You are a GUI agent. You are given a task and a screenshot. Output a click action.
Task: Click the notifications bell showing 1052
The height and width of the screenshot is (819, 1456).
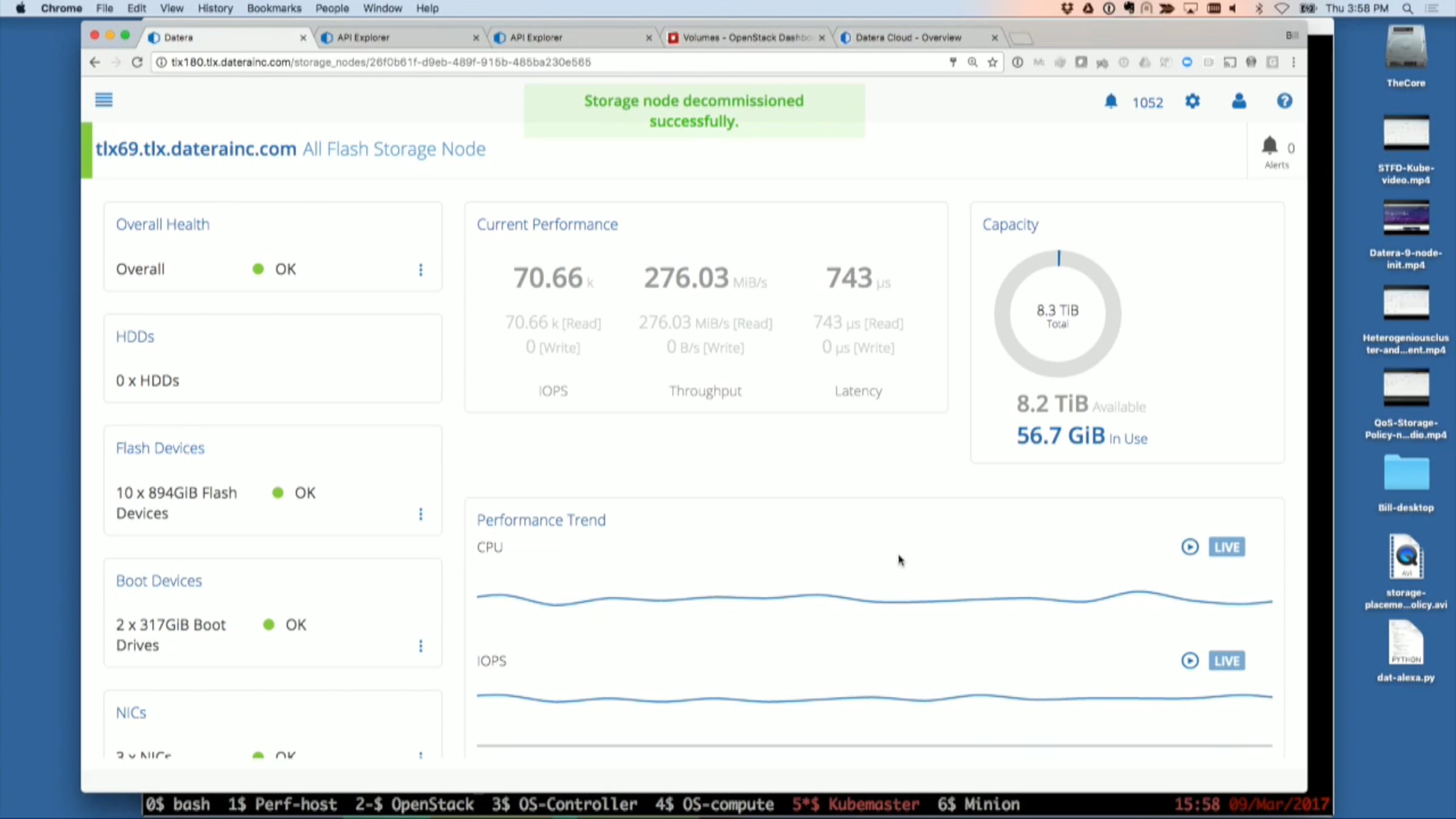pyautogui.click(x=1111, y=101)
